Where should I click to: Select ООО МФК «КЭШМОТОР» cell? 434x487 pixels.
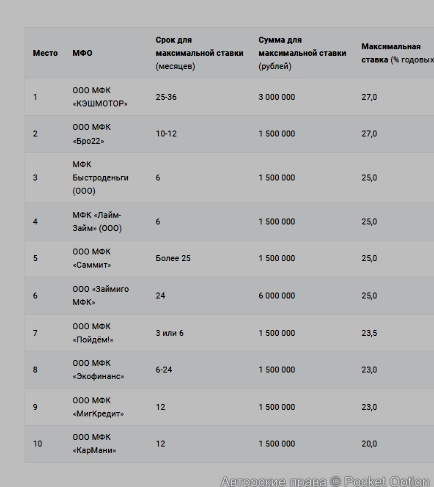coord(100,97)
